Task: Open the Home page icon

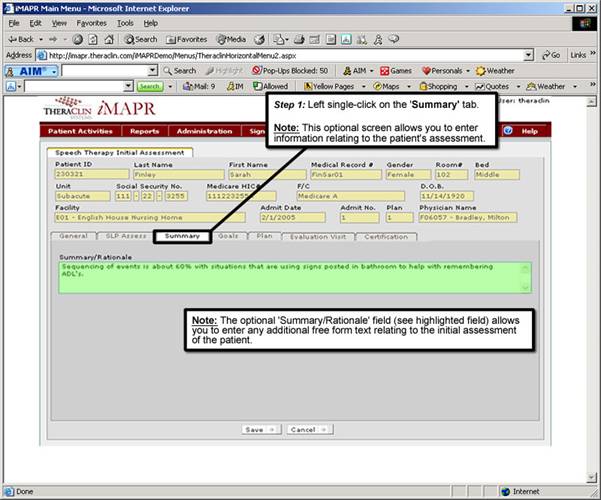Action: pos(109,39)
